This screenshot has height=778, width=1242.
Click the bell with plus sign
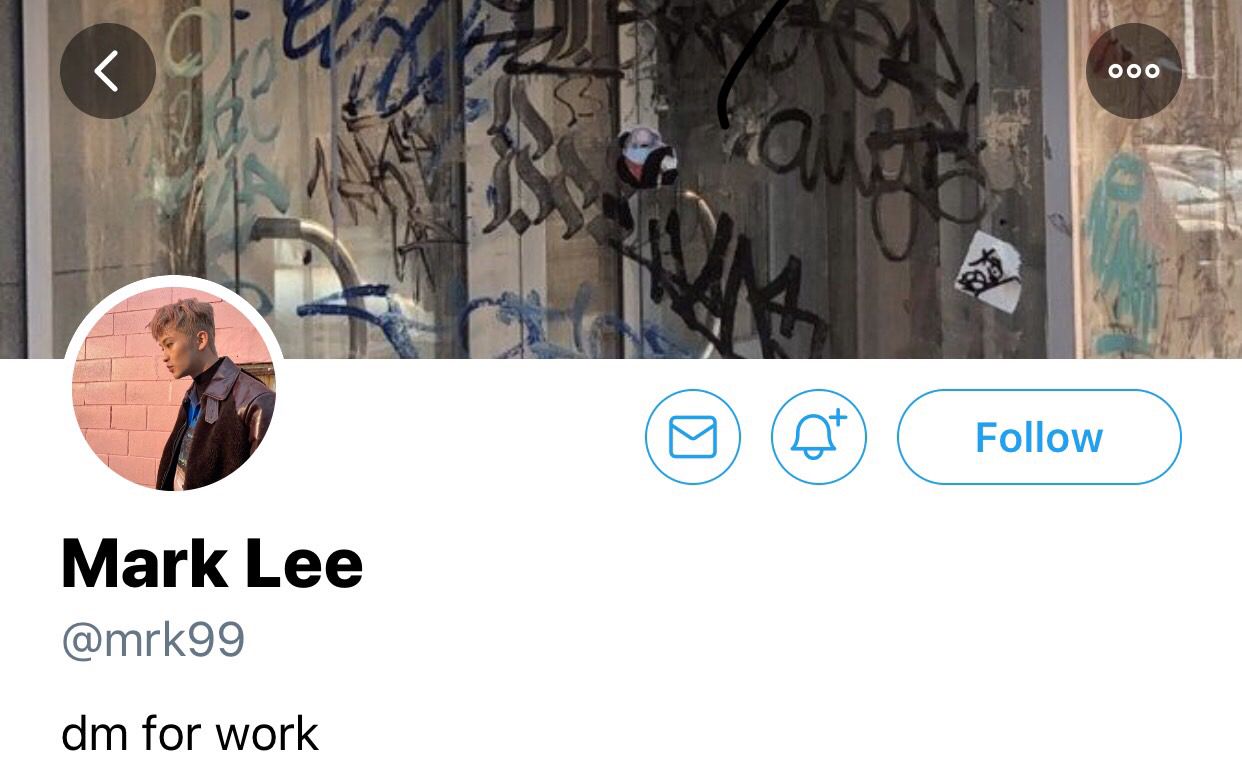[819, 437]
